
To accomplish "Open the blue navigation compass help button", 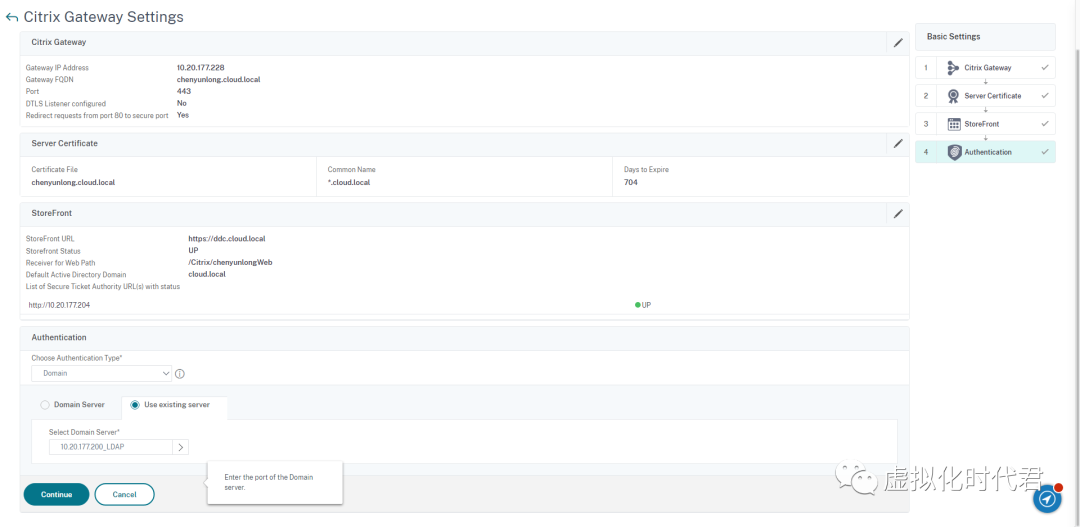I will pos(1047,499).
